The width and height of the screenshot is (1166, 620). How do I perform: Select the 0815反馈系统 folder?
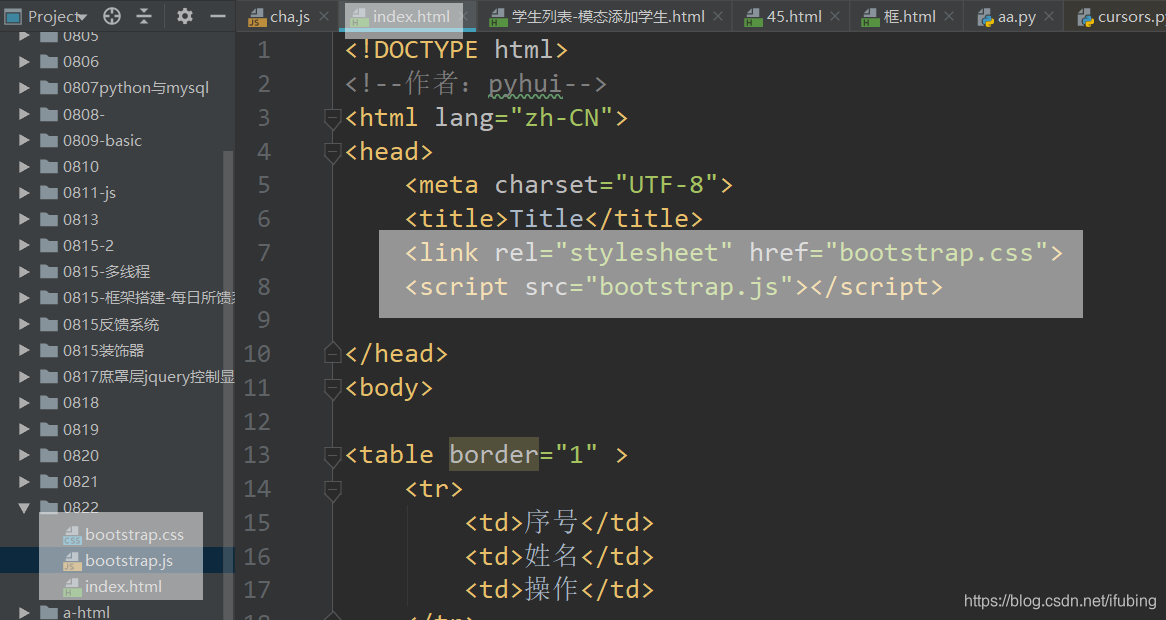point(111,324)
